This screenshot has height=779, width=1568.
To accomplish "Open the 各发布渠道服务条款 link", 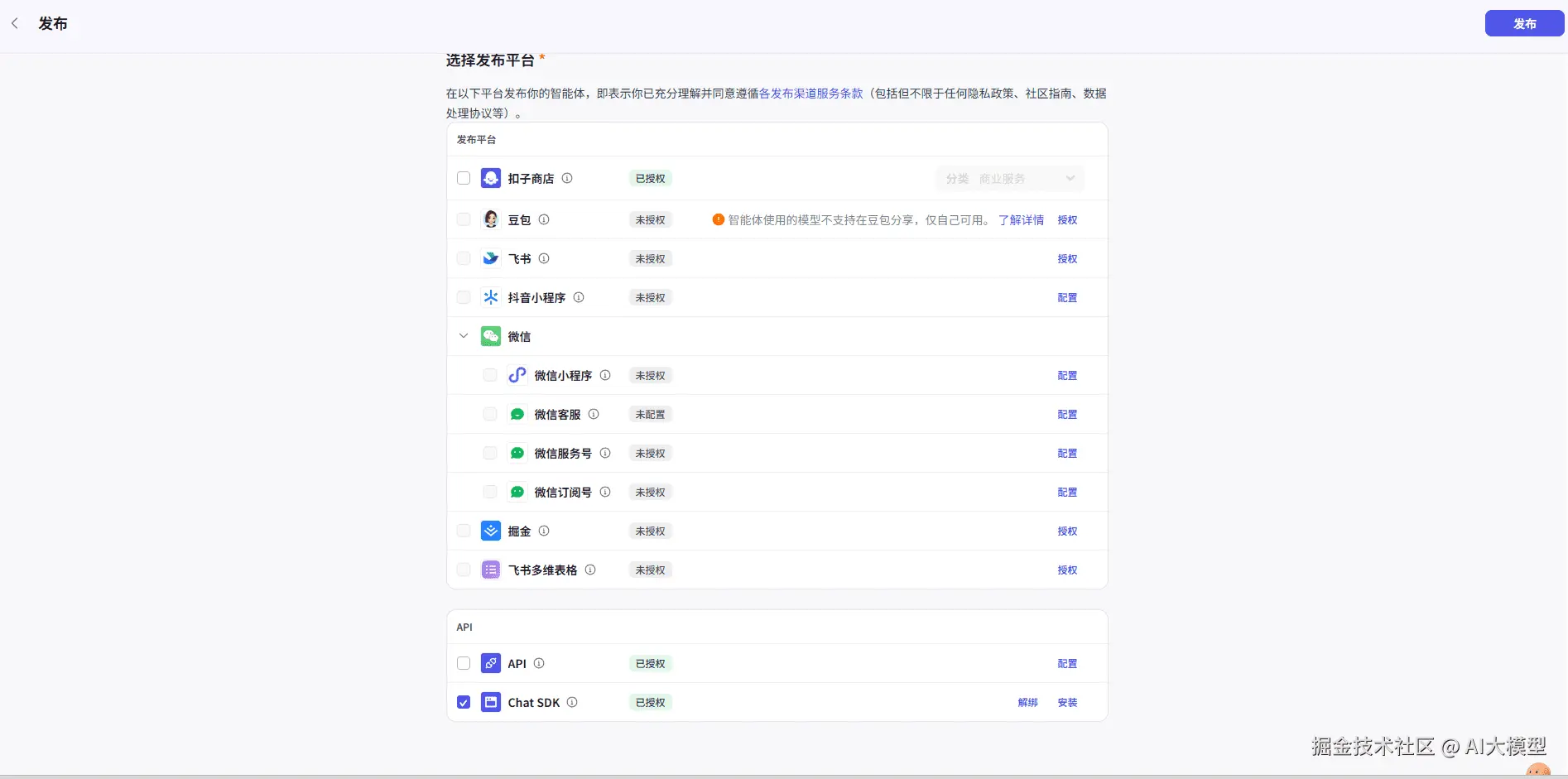I will point(811,94).
